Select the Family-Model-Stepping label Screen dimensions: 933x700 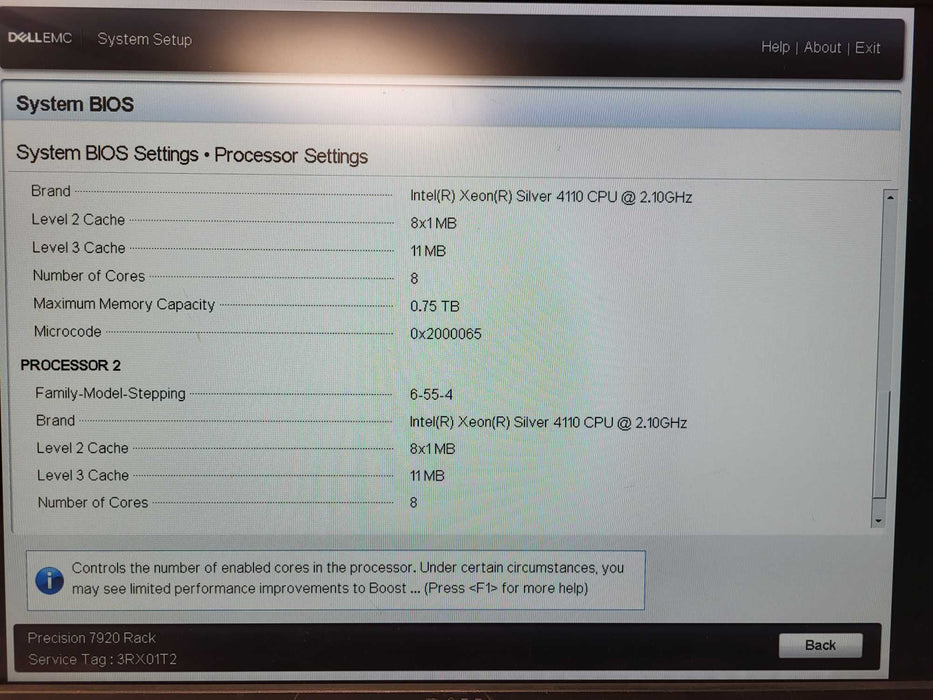tap(110, 393)
